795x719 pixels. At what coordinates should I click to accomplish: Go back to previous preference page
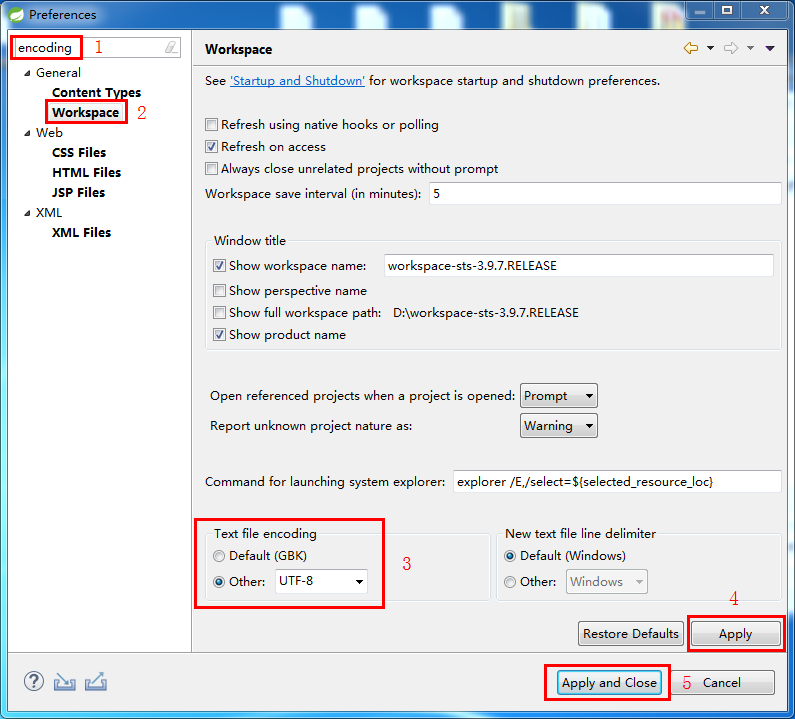[691, 49]
